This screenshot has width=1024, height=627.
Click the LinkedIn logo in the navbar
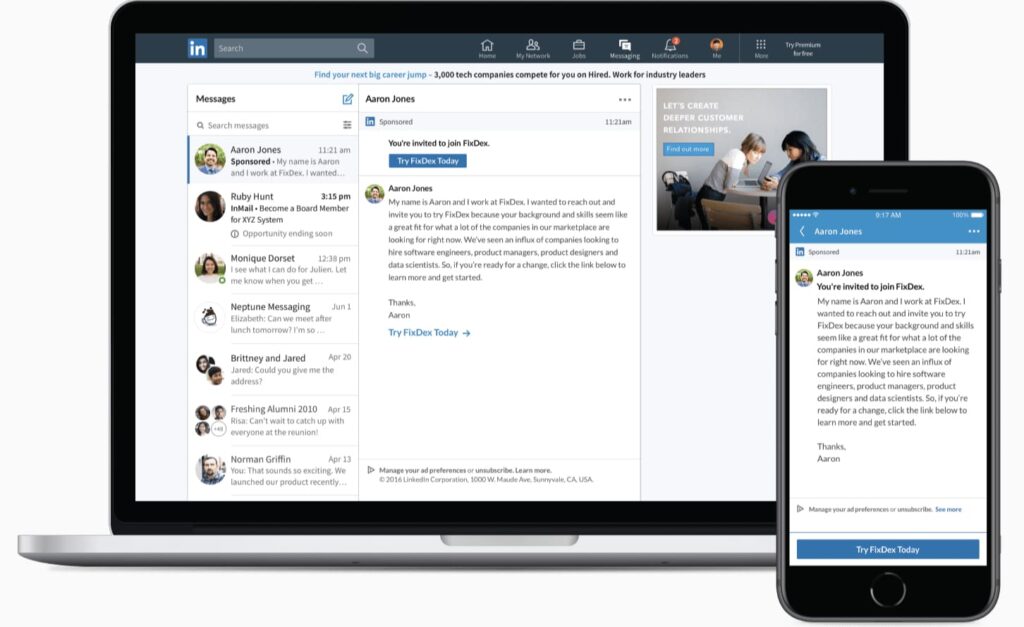(x=197, y=48)
